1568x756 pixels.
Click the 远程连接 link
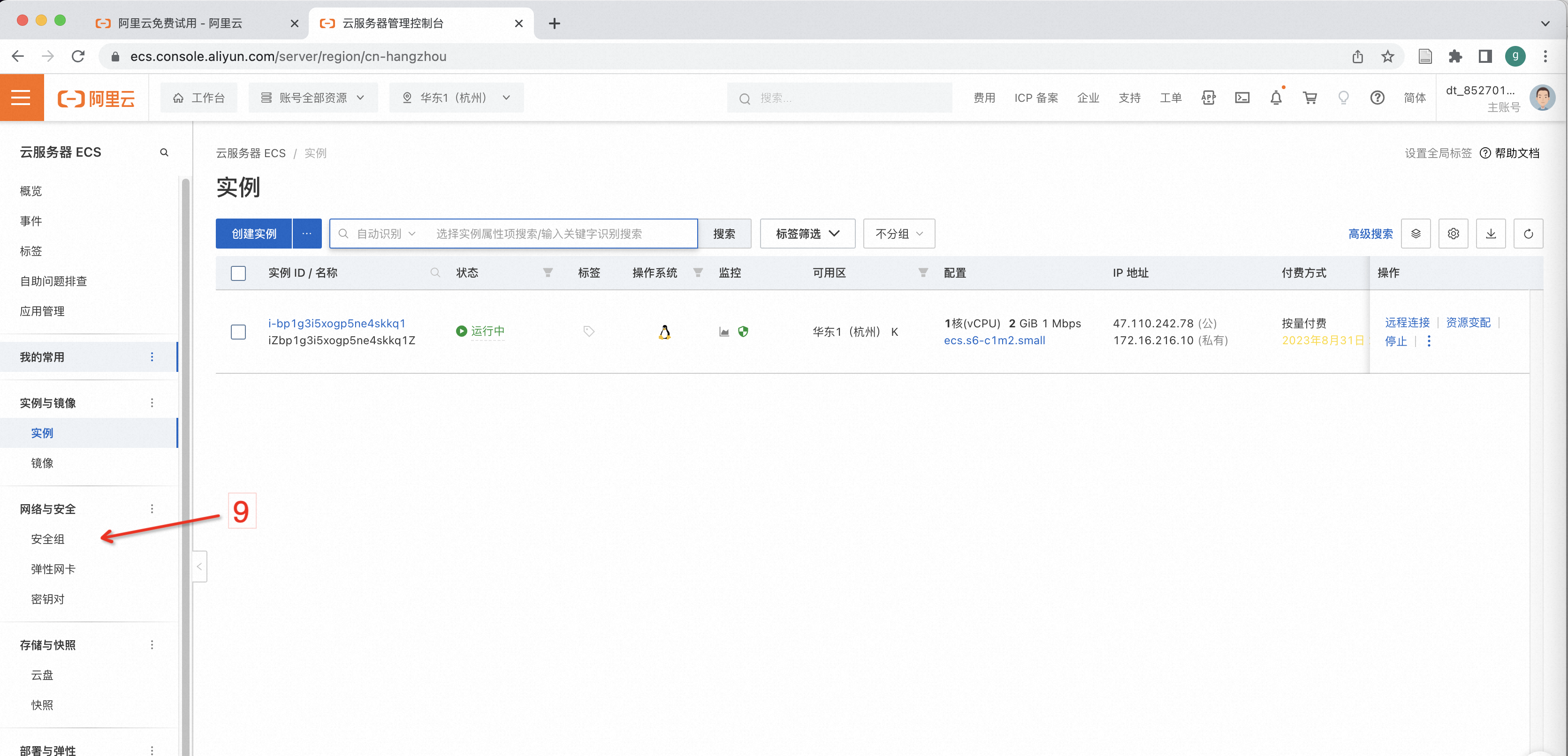[x=1407, y=322]
